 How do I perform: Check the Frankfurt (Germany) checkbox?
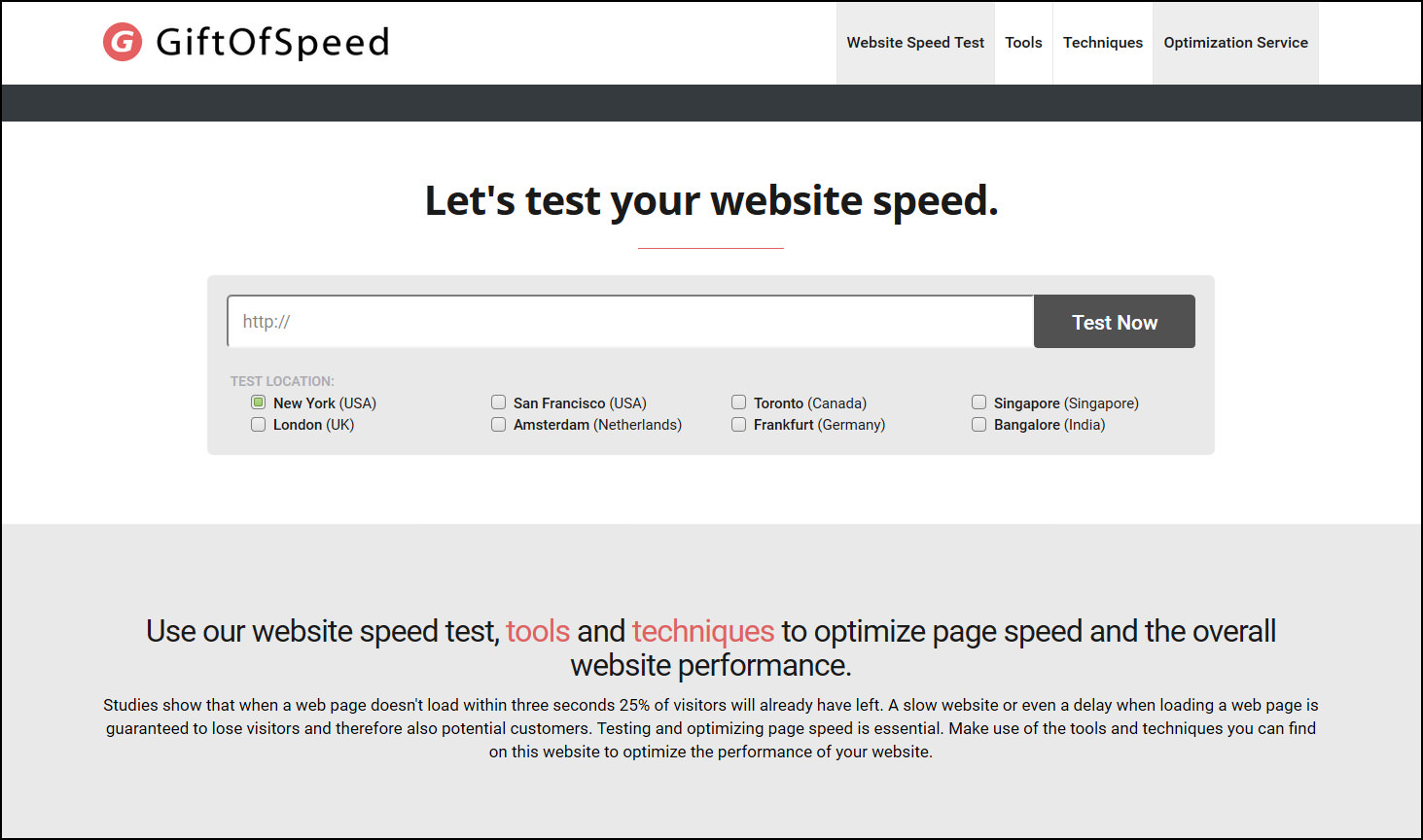738,425
